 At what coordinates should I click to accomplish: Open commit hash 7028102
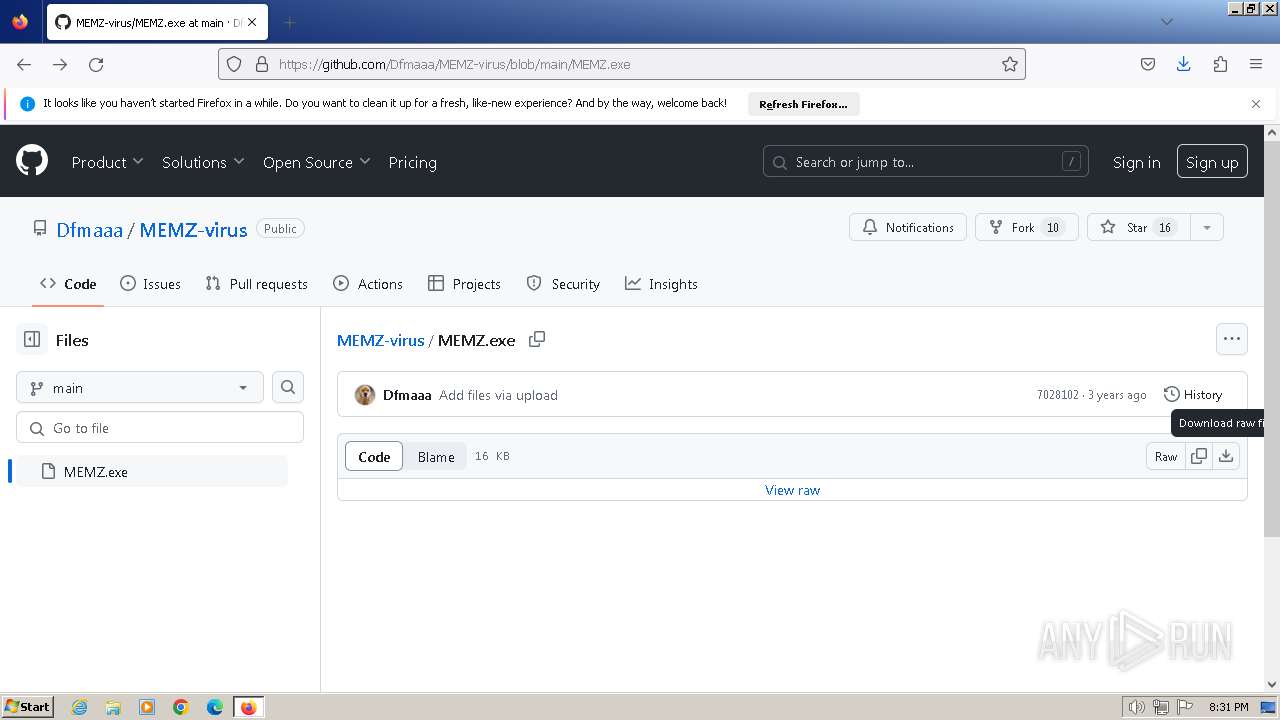pos(1058,395)
